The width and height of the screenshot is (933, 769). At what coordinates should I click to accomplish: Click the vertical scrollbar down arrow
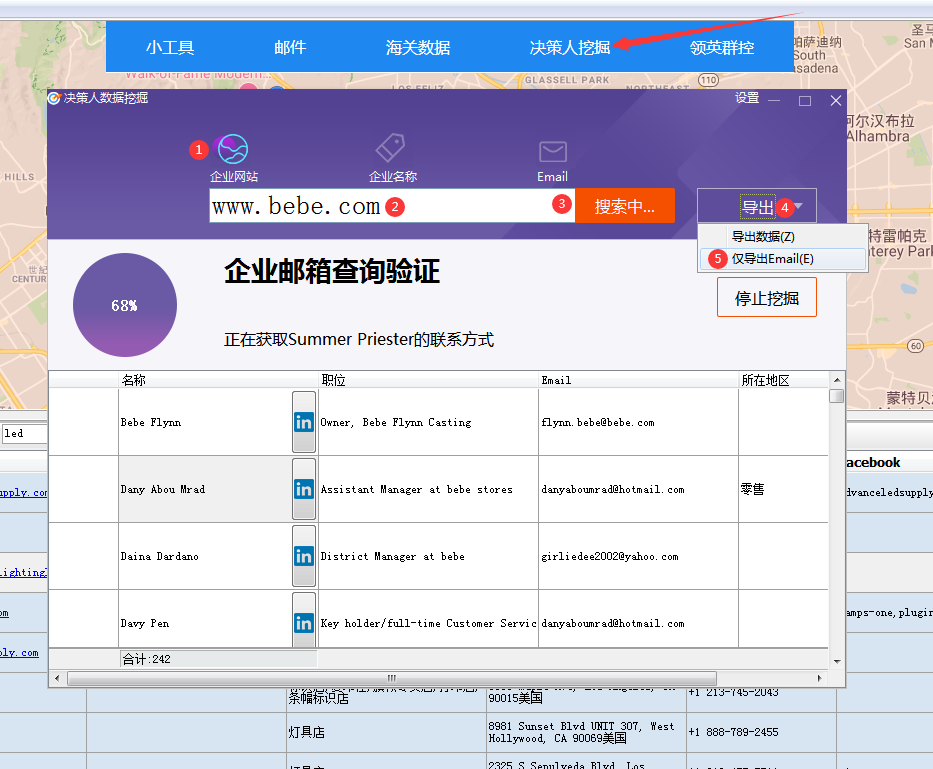coord(837,661)
